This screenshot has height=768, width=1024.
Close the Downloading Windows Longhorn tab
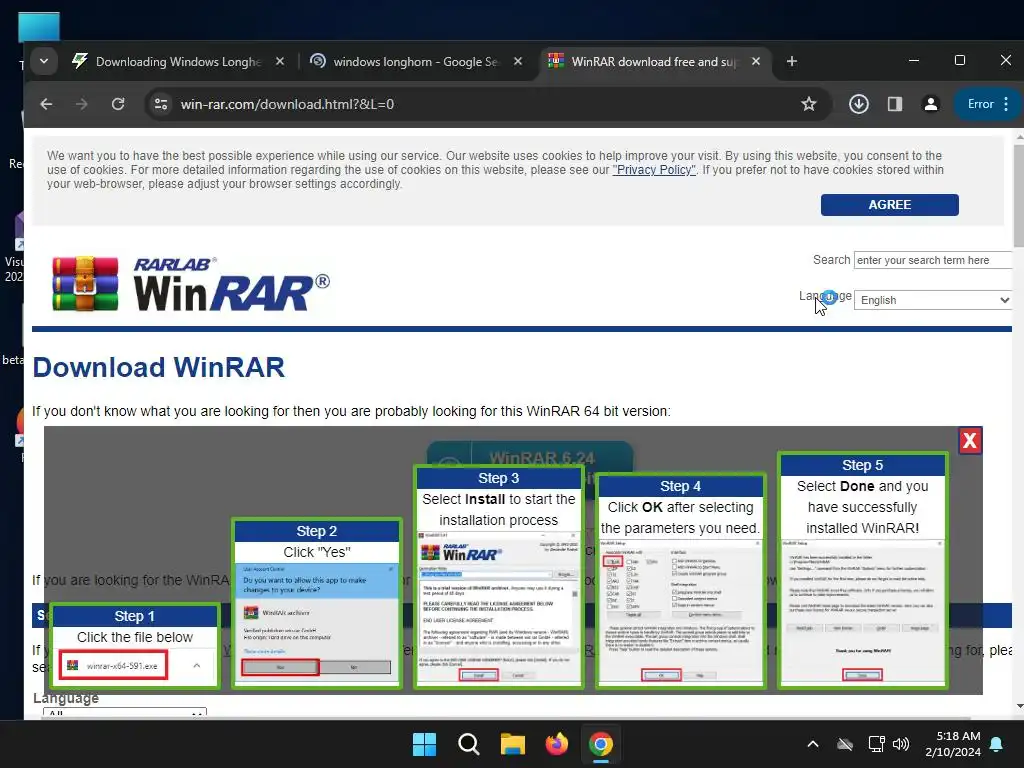pos(280,61)
